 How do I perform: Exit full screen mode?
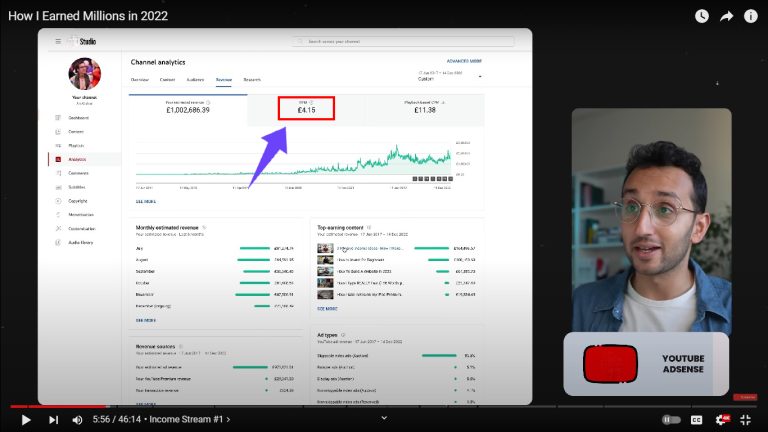(745, 420)
